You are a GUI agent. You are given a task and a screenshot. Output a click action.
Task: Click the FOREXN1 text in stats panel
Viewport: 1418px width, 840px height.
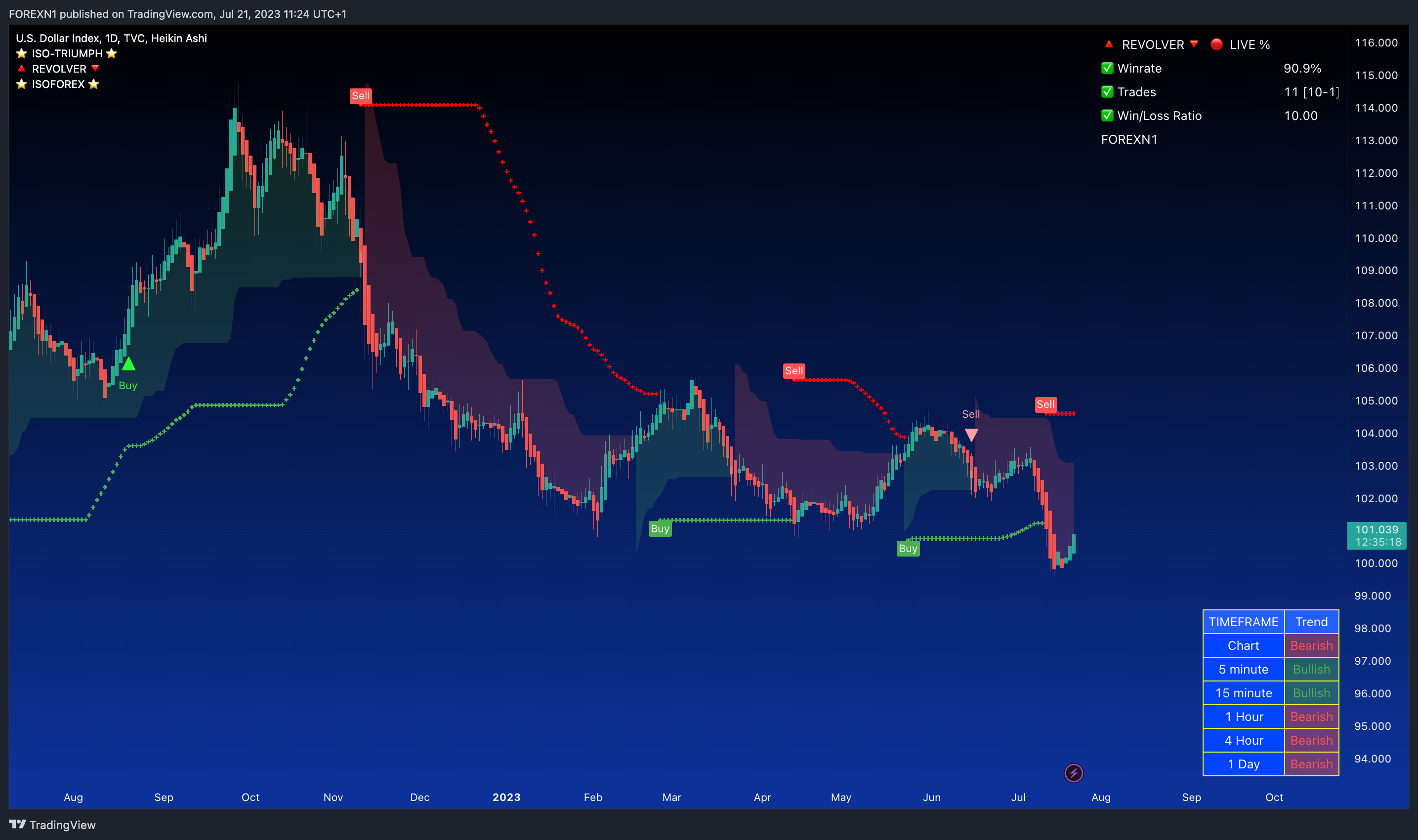1128,139
